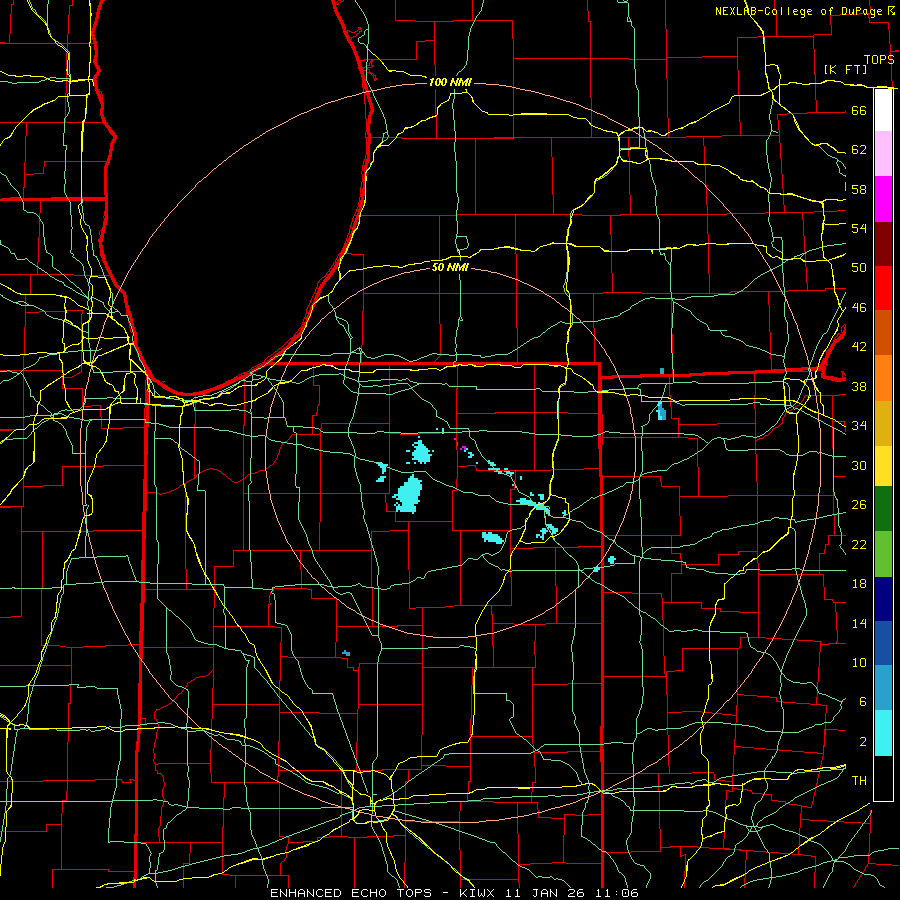Select the 26 legend value
The height and width of the screenshot is (900, 900).
(859, 505)
